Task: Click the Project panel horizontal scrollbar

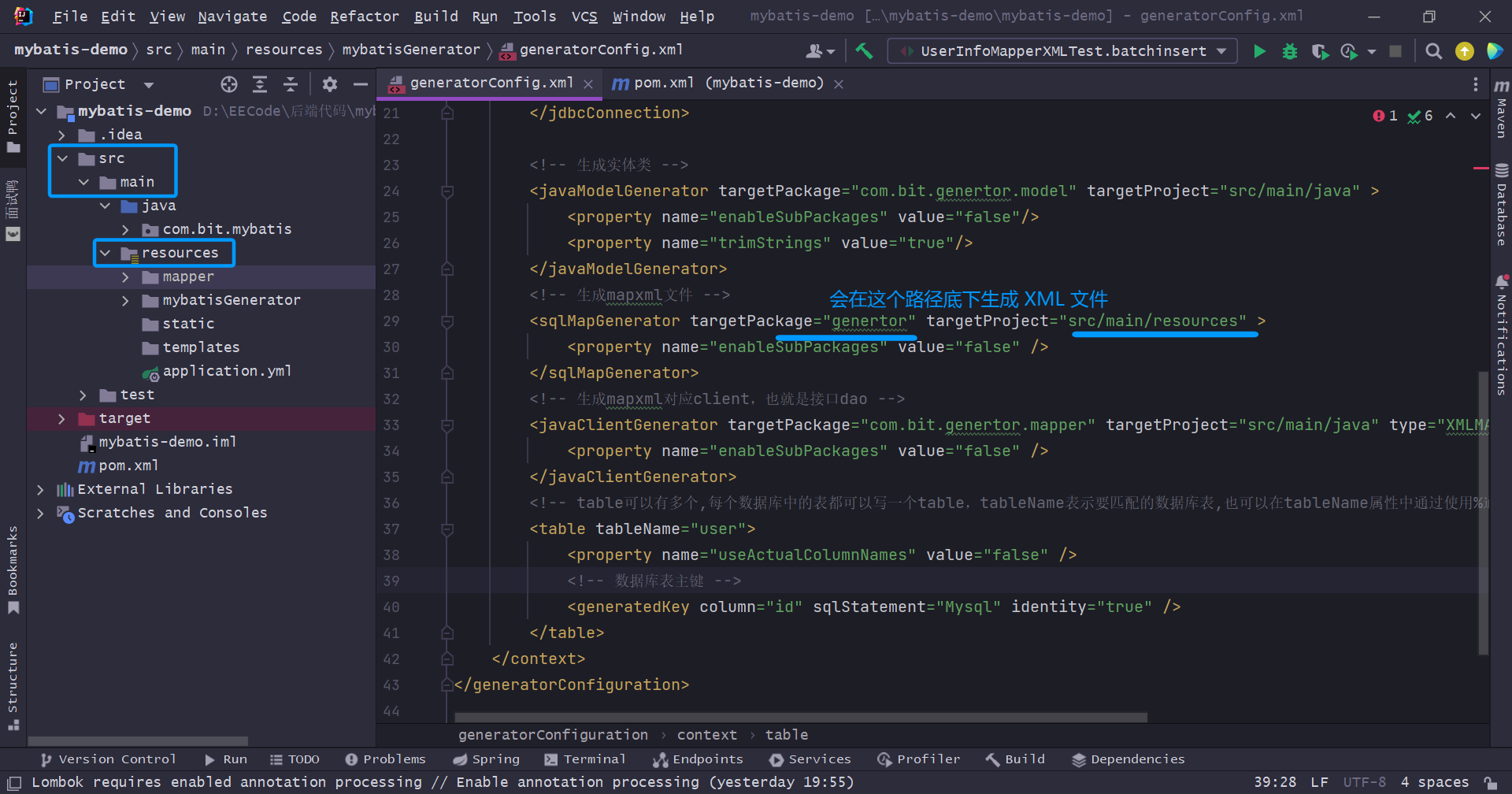Action: coord(139,741)
